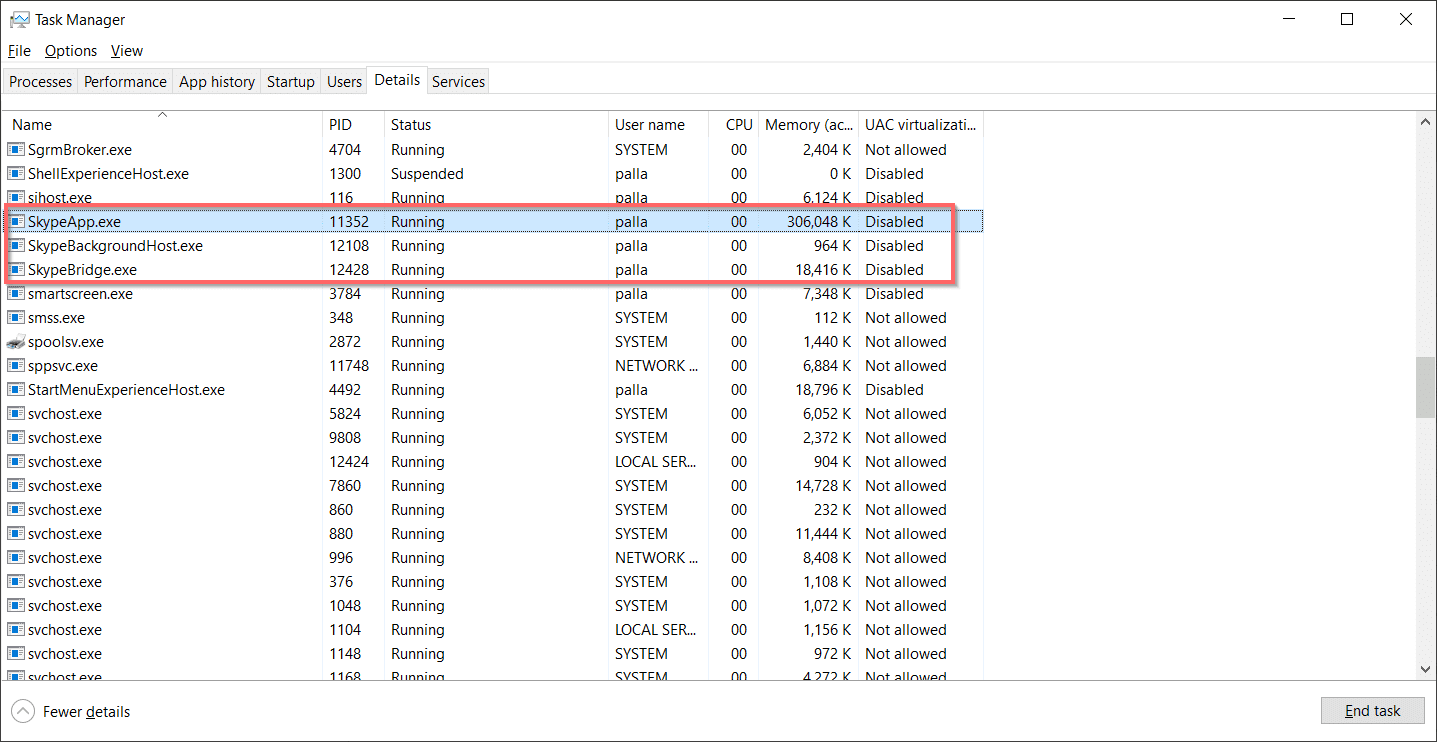
Task: Click the SkypeBridge.exe process icon
Action: (16, 270)
